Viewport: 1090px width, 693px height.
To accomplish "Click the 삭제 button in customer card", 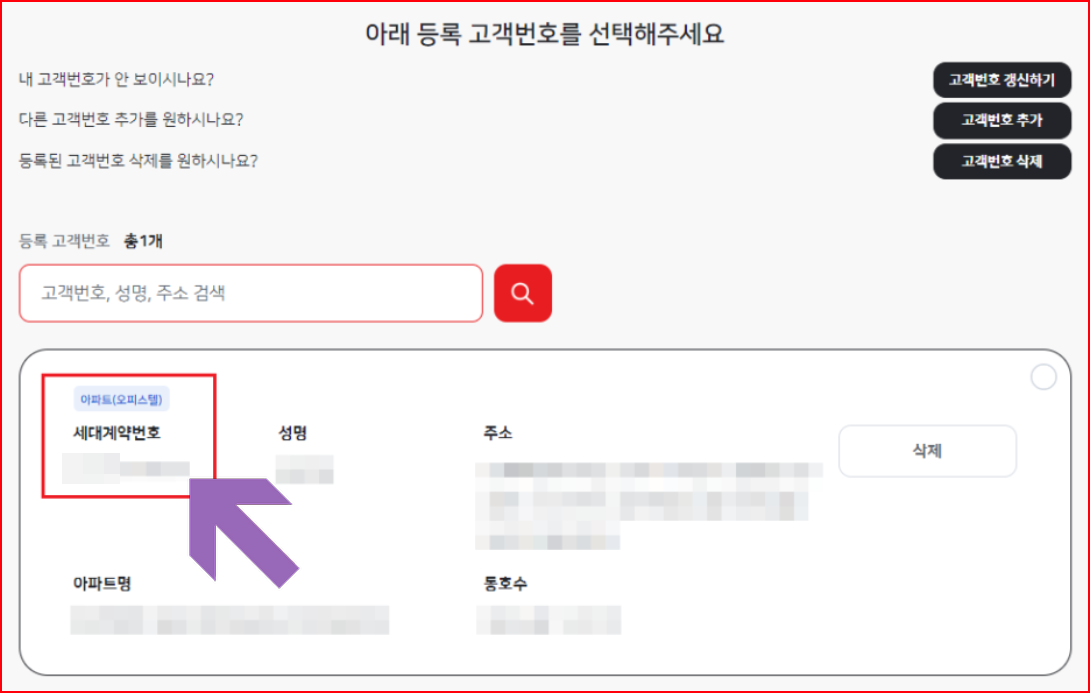I will click(927, 451).
